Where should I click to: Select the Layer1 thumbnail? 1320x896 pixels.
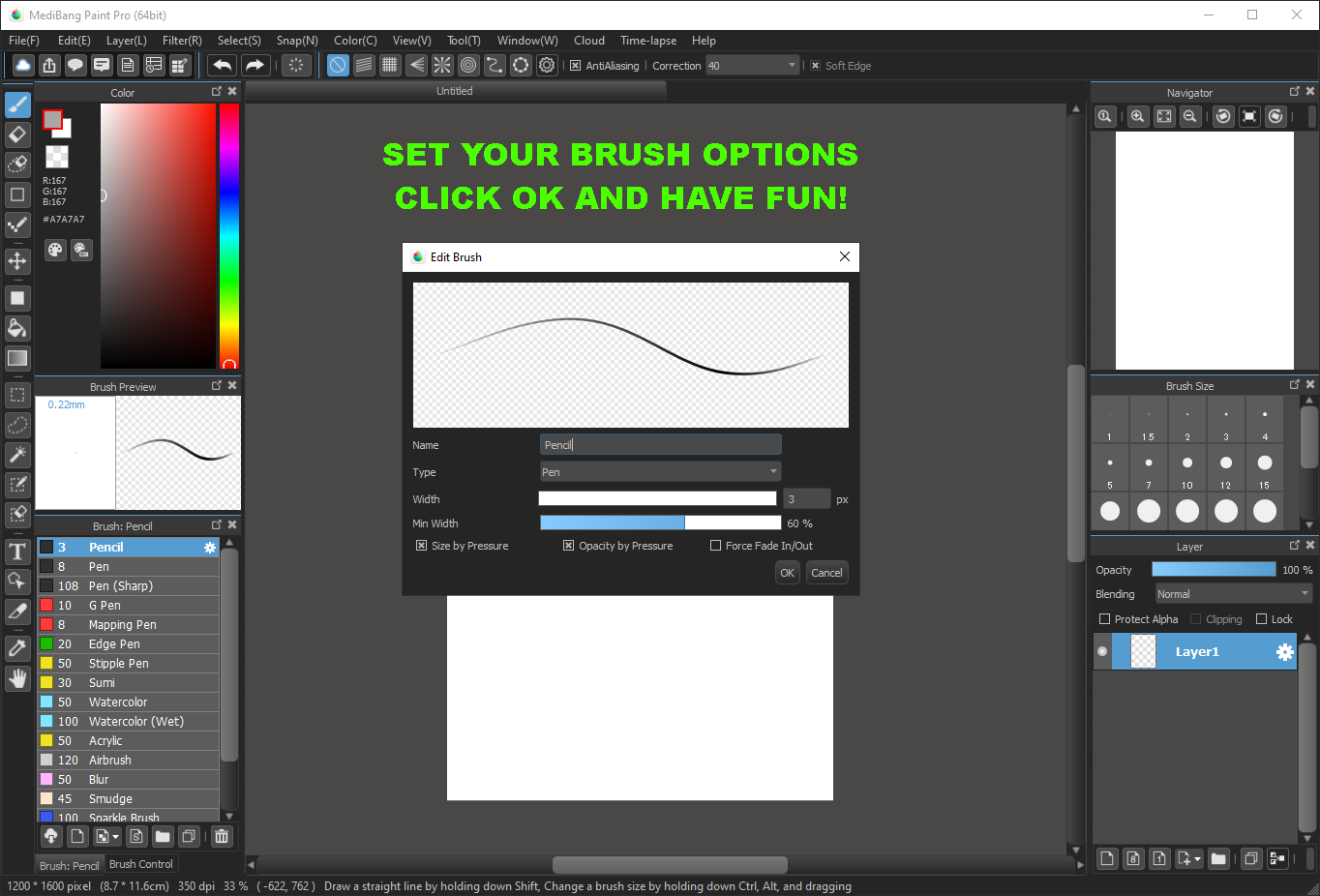1144,652
